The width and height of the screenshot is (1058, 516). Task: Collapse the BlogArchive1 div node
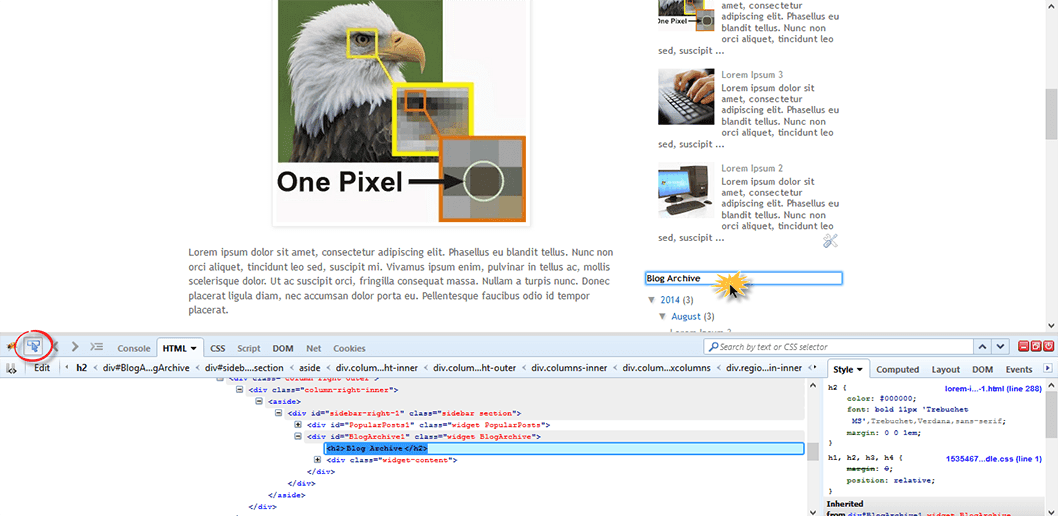point(298,437)
